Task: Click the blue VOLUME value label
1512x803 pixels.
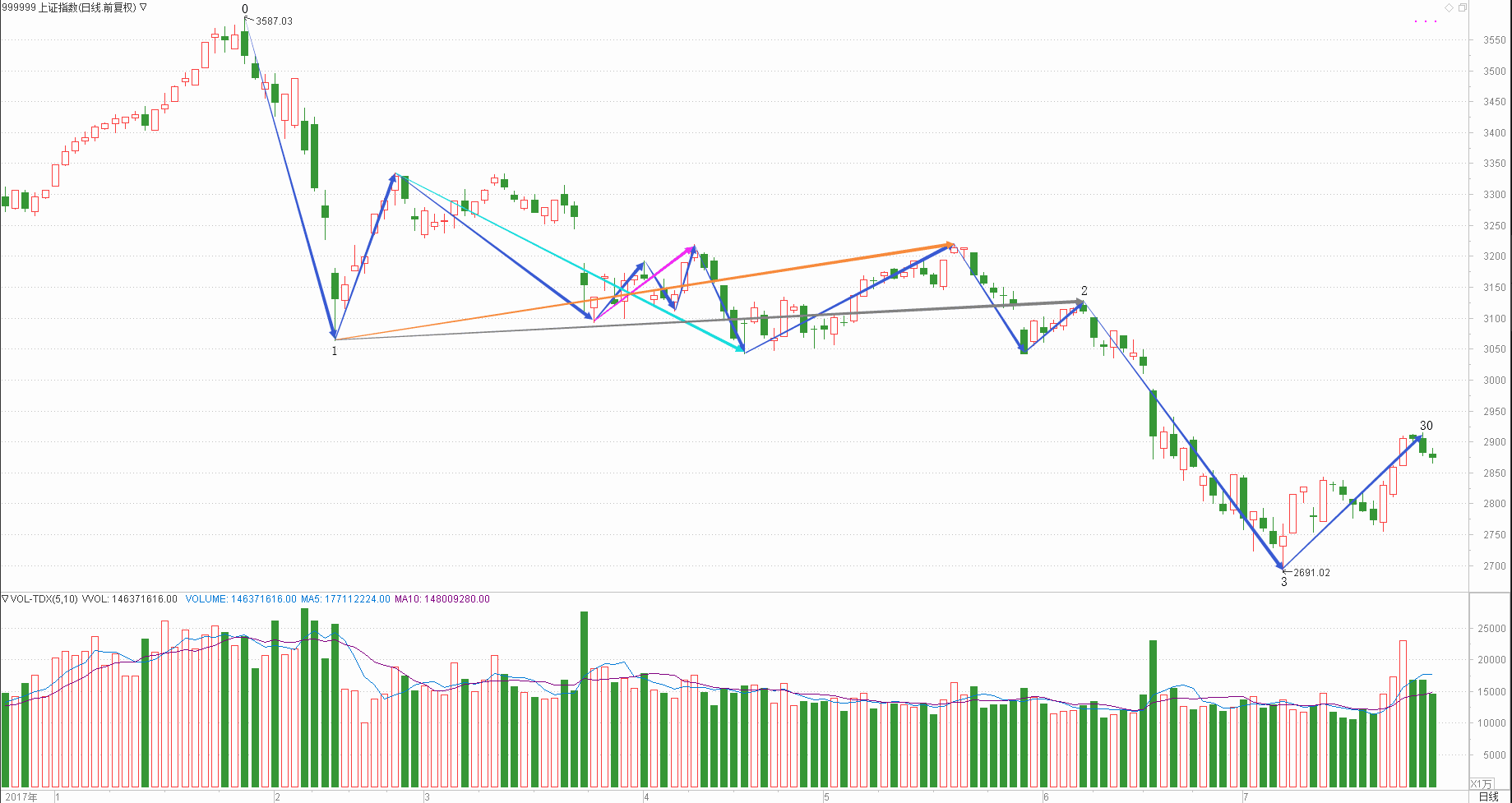Action: coord(241,599)
